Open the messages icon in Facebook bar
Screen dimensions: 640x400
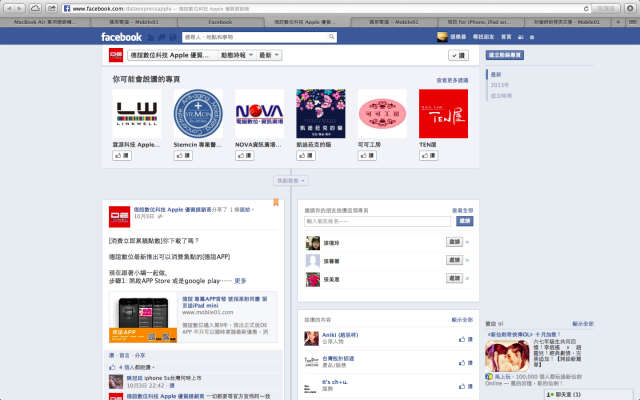(x=162, y=37)
